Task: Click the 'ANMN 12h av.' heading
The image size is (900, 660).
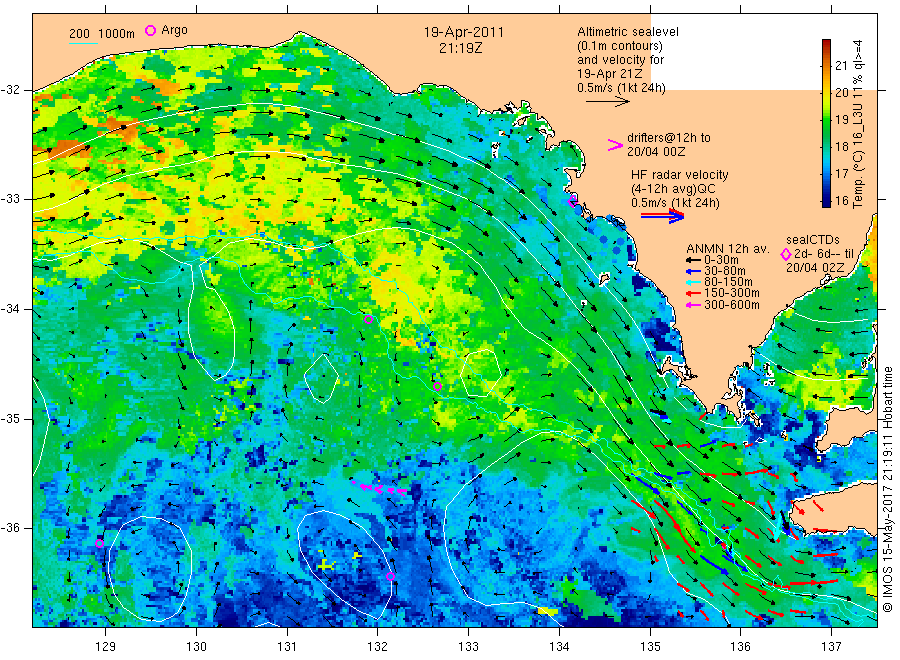Action: 728,249
